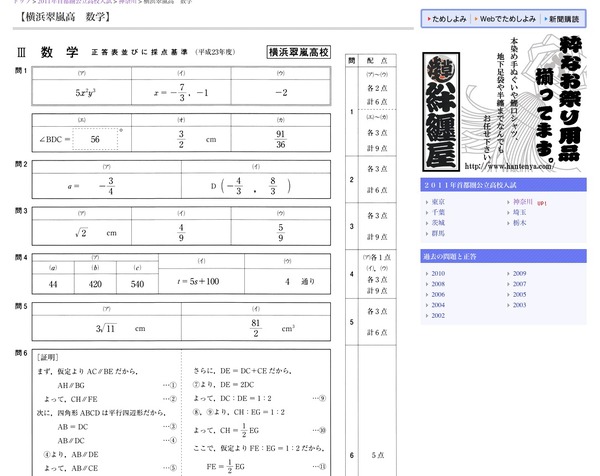Click the ためしよみ link

pyautogui.click(x=448, y=19)
